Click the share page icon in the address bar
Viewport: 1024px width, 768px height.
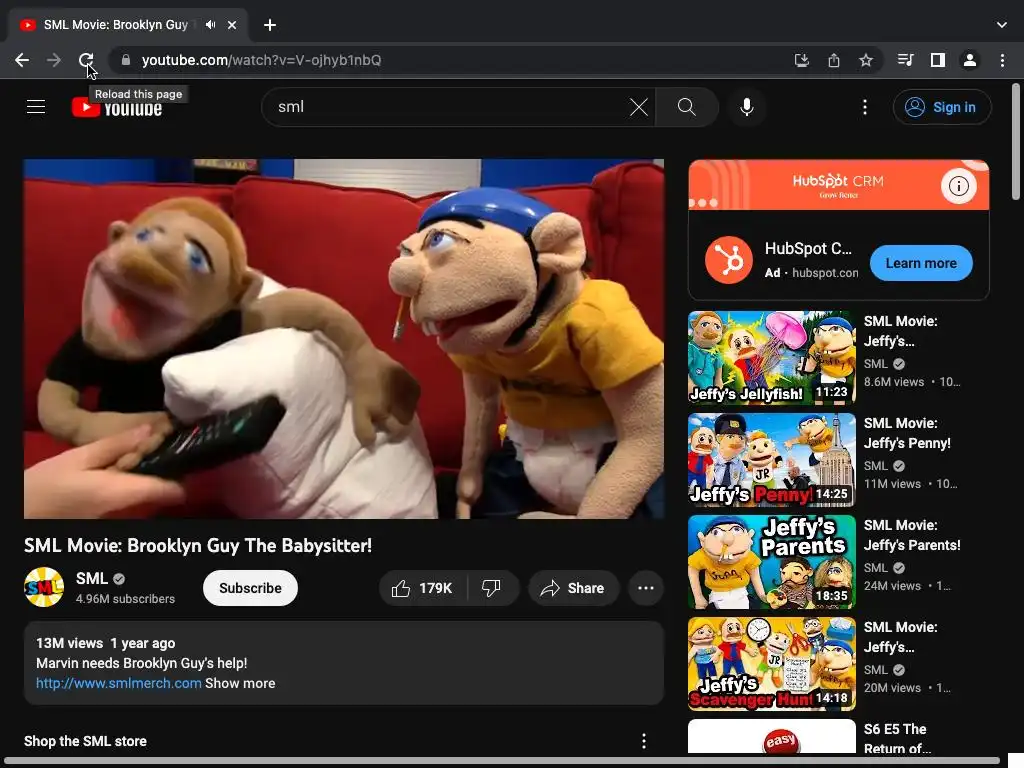tap(833, 60)
